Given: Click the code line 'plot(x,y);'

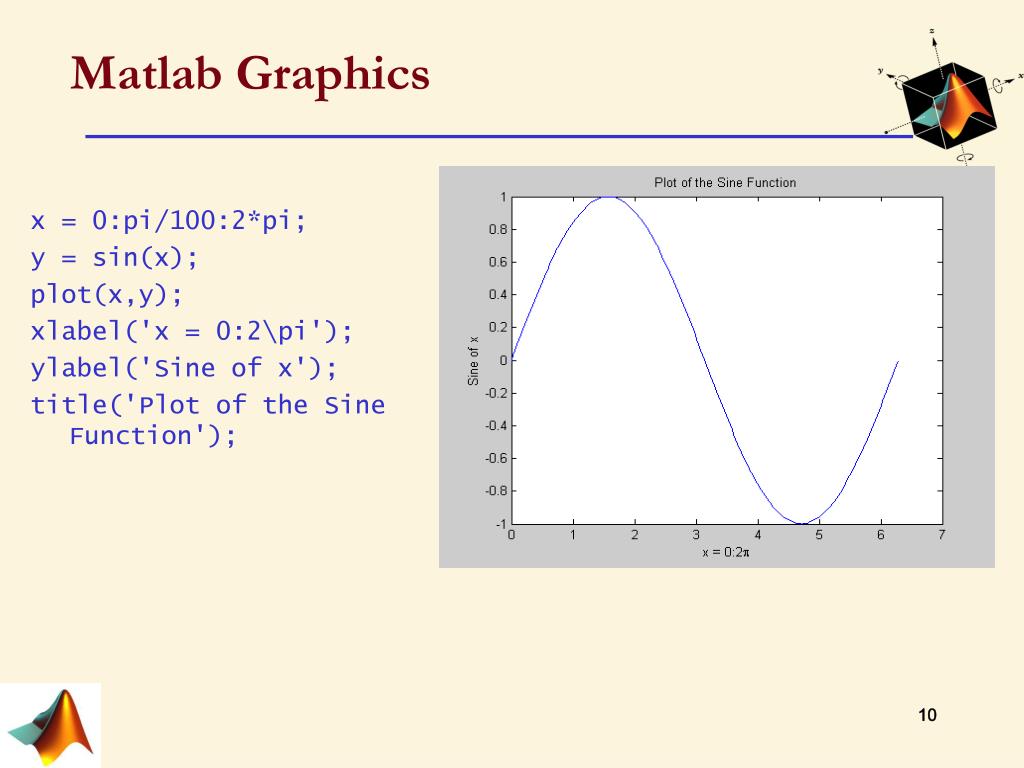Looking at the screenshot, I should (x=106, y=295).
